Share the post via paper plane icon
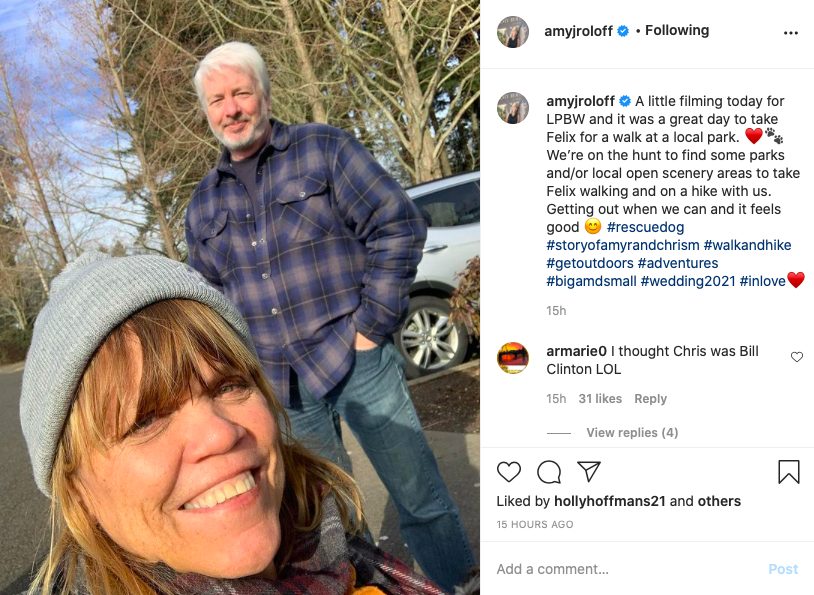Image resolution: width=814 pixels, height=595 pixels. pos(589,472)
